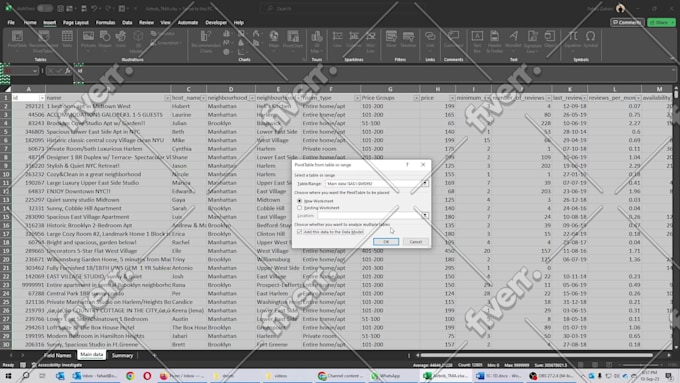This screenshot has width=680, height=383.
Task: Click OK in the PivotTable dialog
Action: (x=386, y=242)
